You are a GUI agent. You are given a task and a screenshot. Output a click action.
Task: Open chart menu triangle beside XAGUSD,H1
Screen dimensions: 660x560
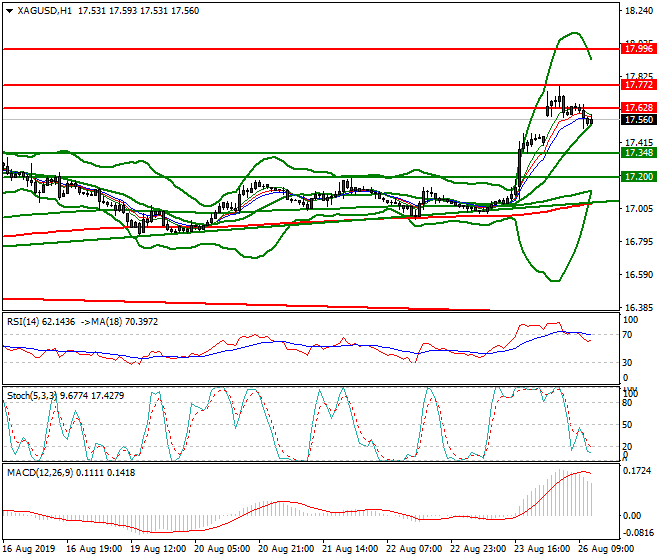tap(10, 11)
